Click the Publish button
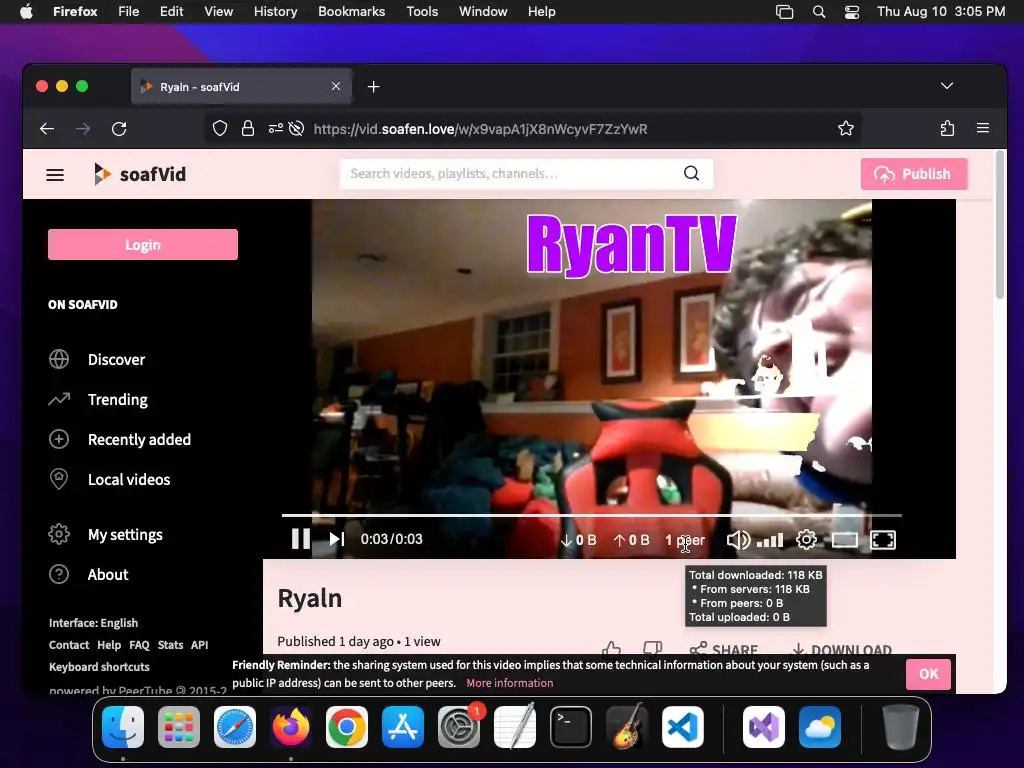 [x=914, y=174]
